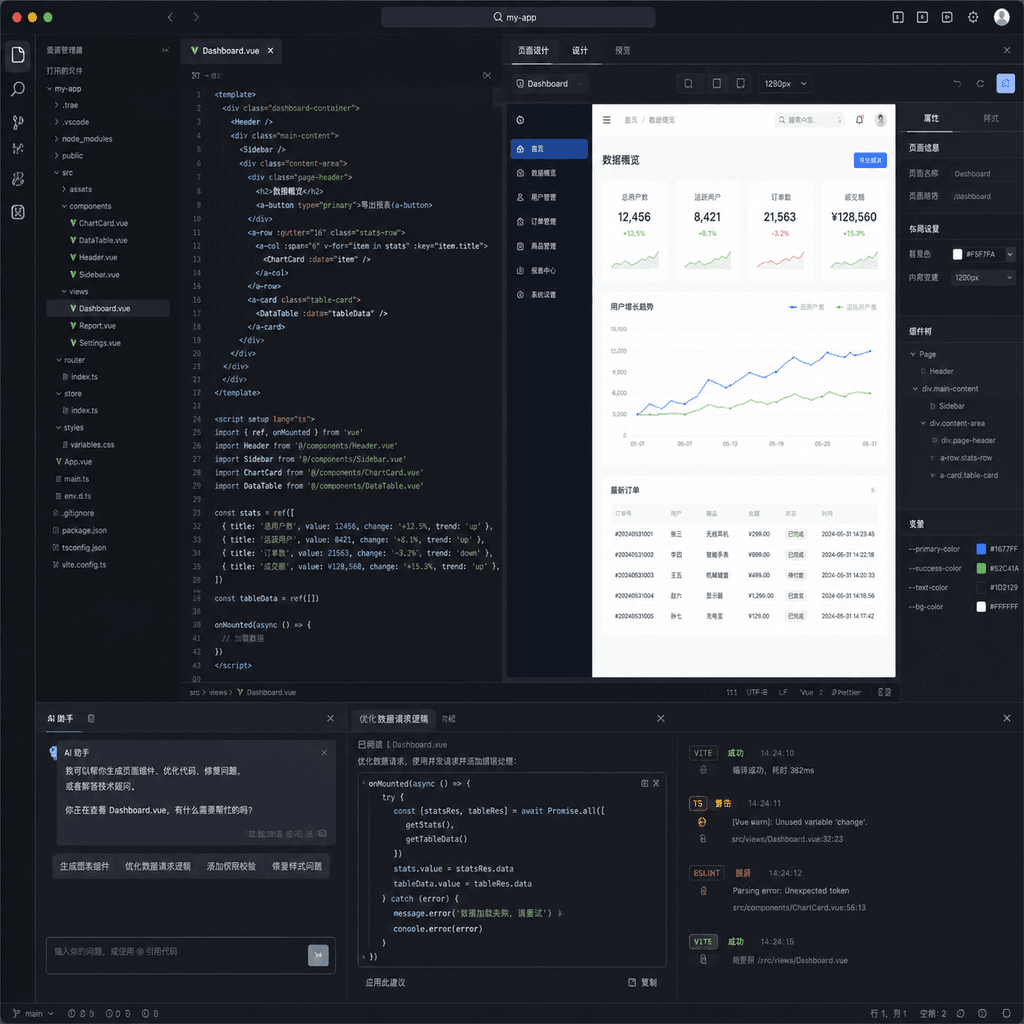Click the Prettier status bar entry
Viewport: 1024px width, 1024px height.
(x=846, y=692)
